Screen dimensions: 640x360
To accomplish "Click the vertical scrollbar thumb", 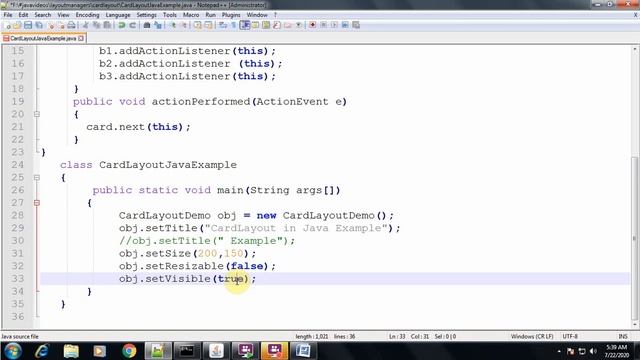I will [x=635, y=238].
